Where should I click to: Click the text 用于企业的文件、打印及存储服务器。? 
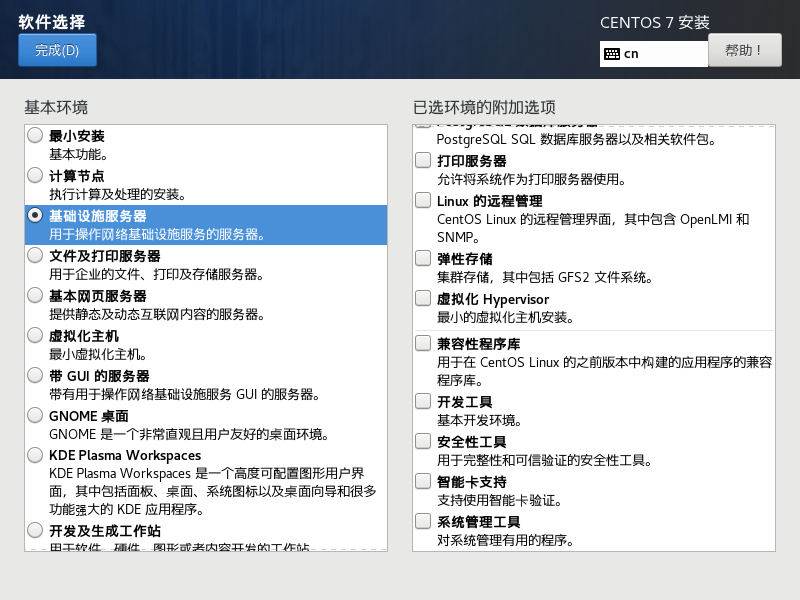pos(157,274)
